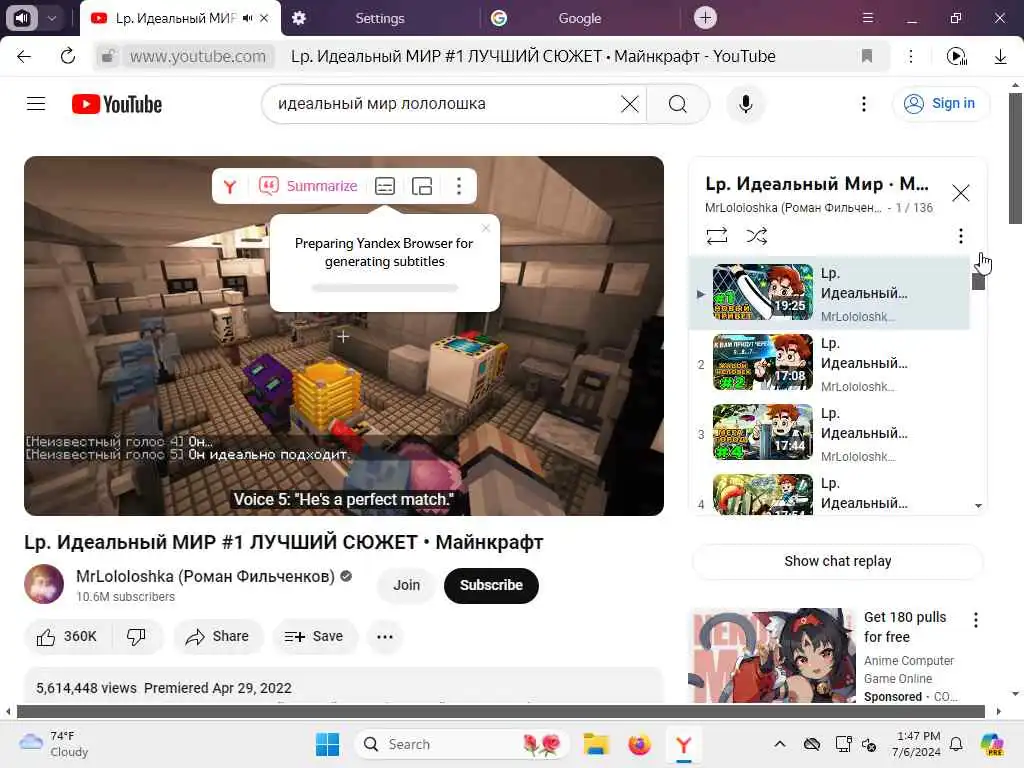Screen dimensions: 1024x768
Task: Open YouTube settings three-dot menu
Action: tap(863, 104)
